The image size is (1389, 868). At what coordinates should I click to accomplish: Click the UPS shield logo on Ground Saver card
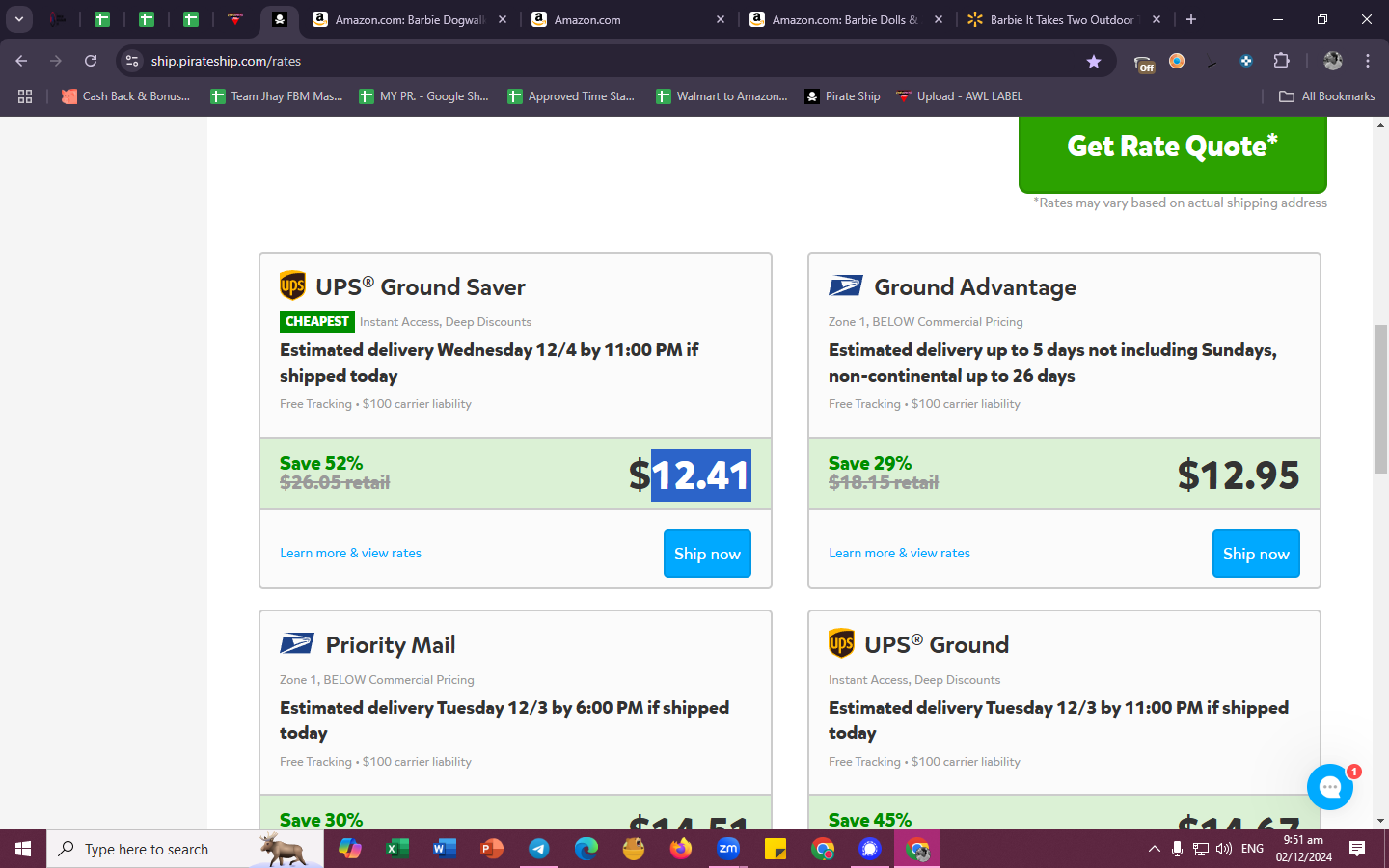[x=292, y=285]
